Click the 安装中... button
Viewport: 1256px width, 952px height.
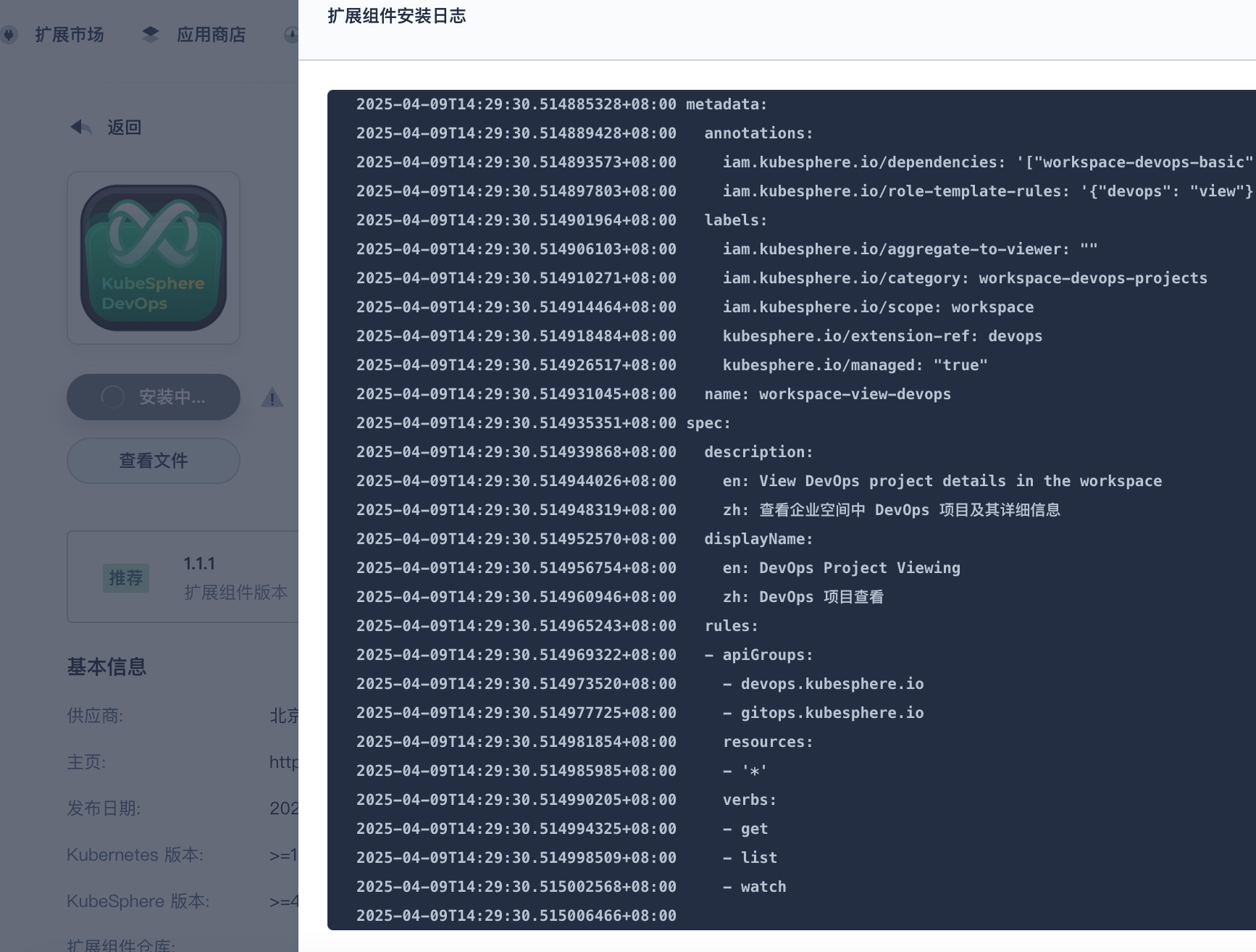[154, 397]
